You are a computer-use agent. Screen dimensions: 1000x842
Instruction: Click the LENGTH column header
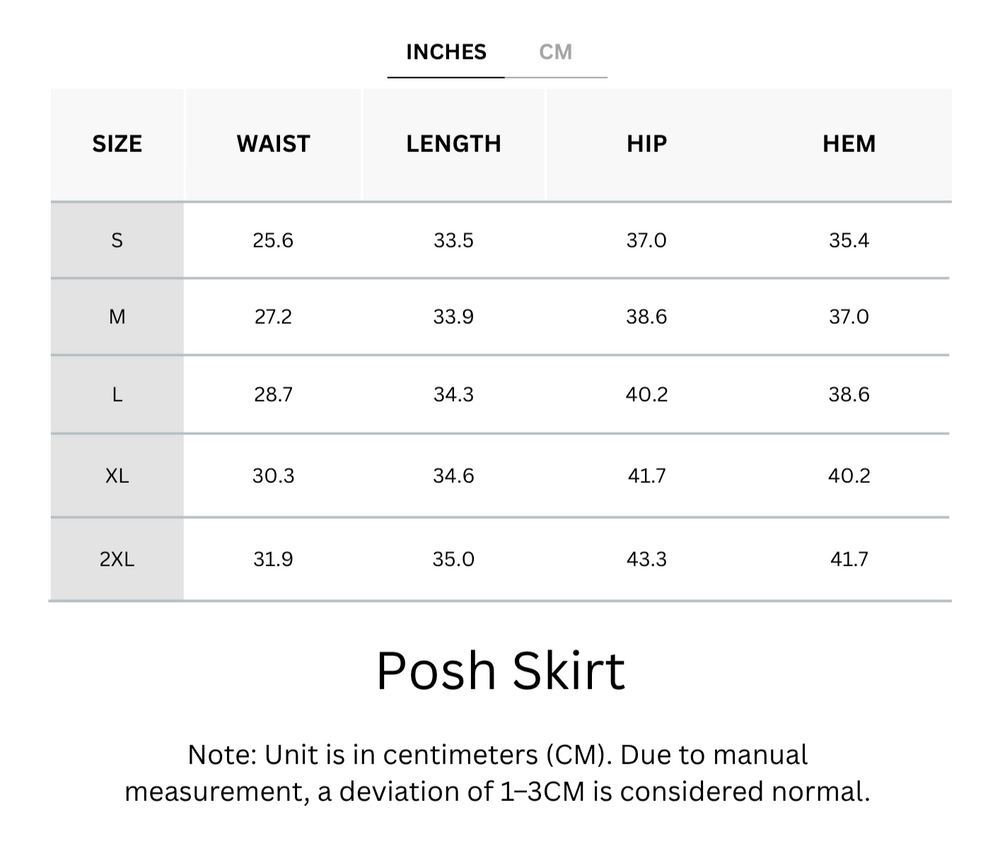(453, 144)
